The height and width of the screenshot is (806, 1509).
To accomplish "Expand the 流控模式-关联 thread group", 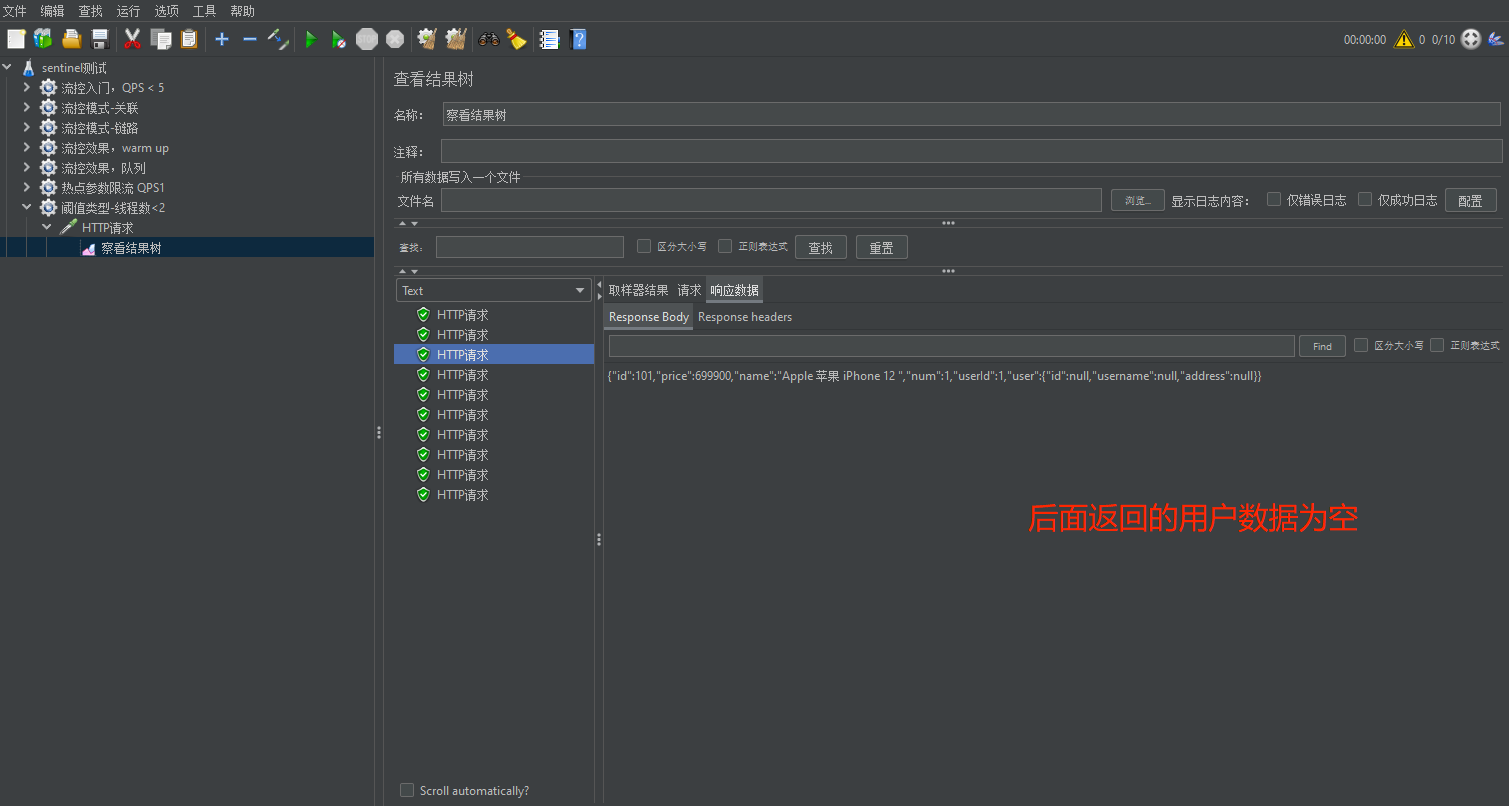I will 27,107.
